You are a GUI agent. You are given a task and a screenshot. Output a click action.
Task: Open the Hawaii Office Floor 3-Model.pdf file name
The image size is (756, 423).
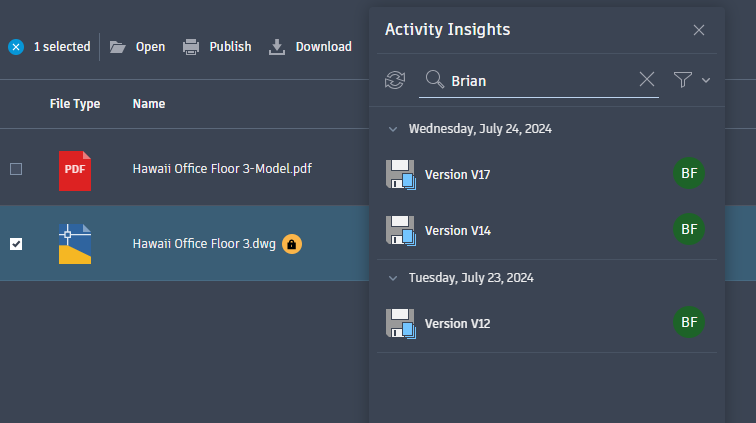pyautogui.click(x=222, y=169)
